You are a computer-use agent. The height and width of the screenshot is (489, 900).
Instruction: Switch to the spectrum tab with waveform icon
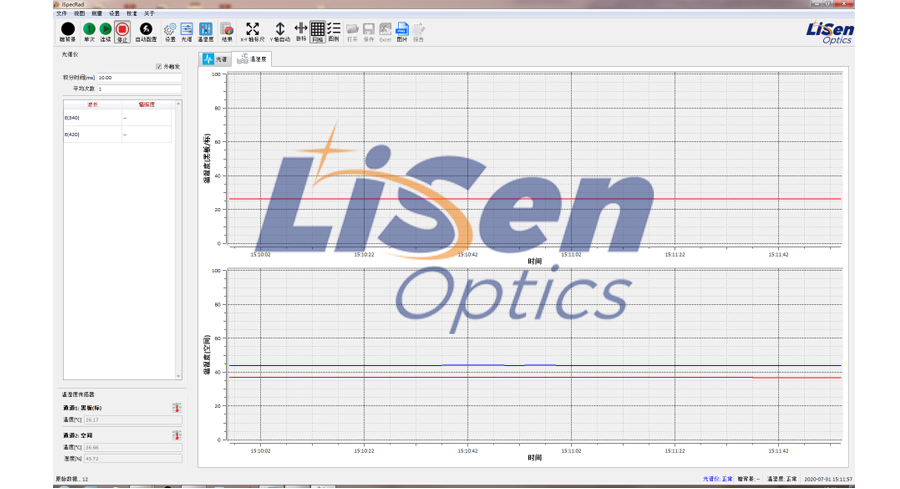(215, 59)
